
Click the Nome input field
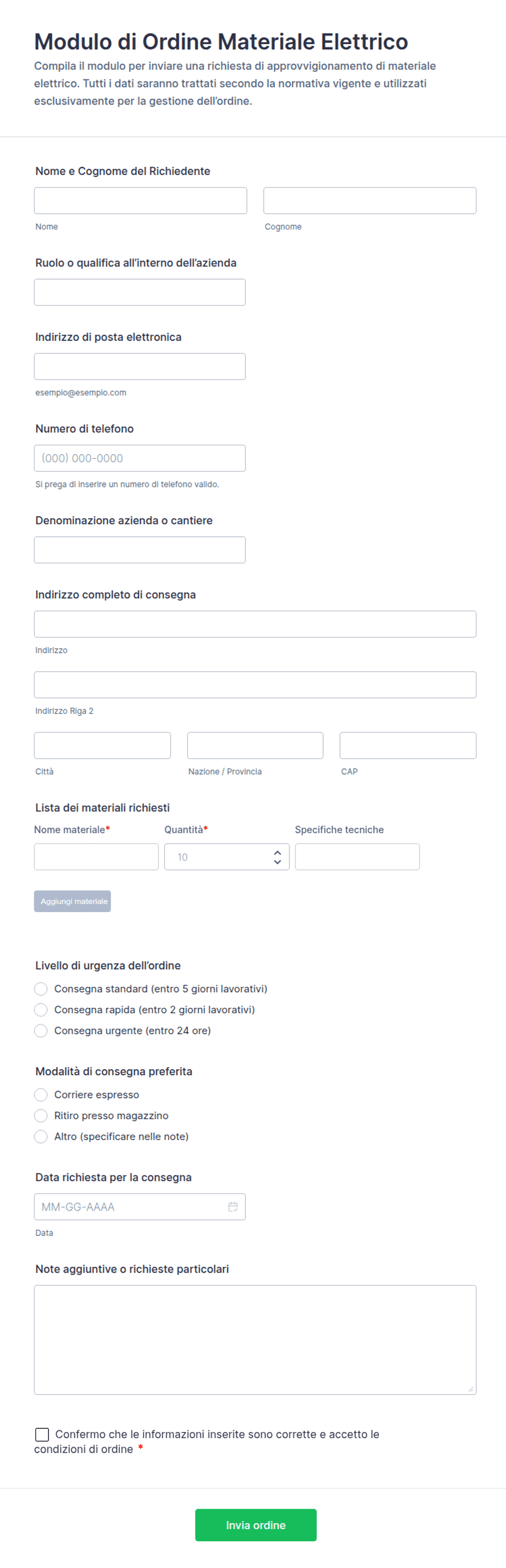click(140, 201)
